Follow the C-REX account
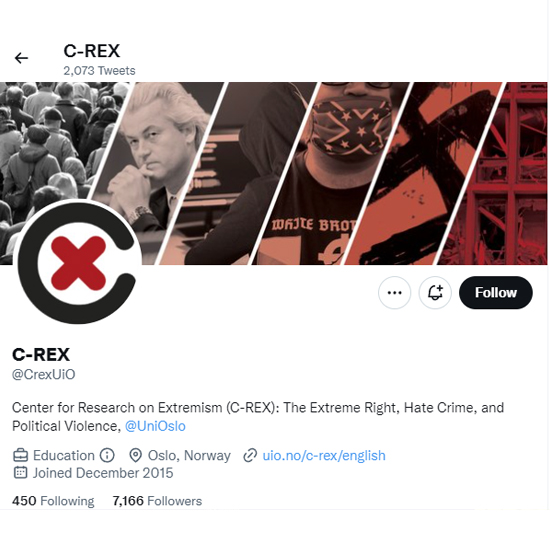Viewport: 550px width, 550px height. pyautogui.click(x=496, y=293)
